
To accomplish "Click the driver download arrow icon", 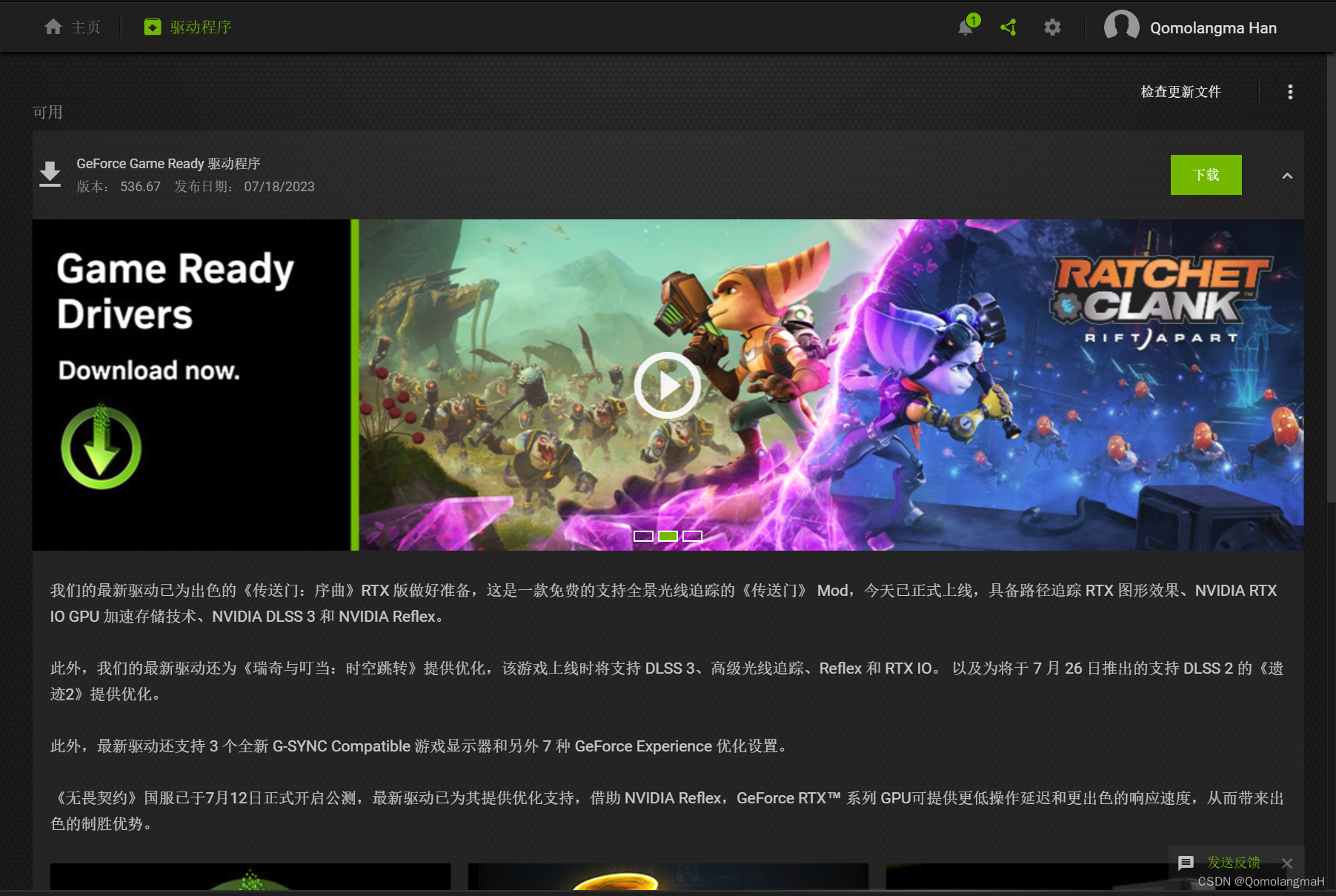I will click(50, 174).
